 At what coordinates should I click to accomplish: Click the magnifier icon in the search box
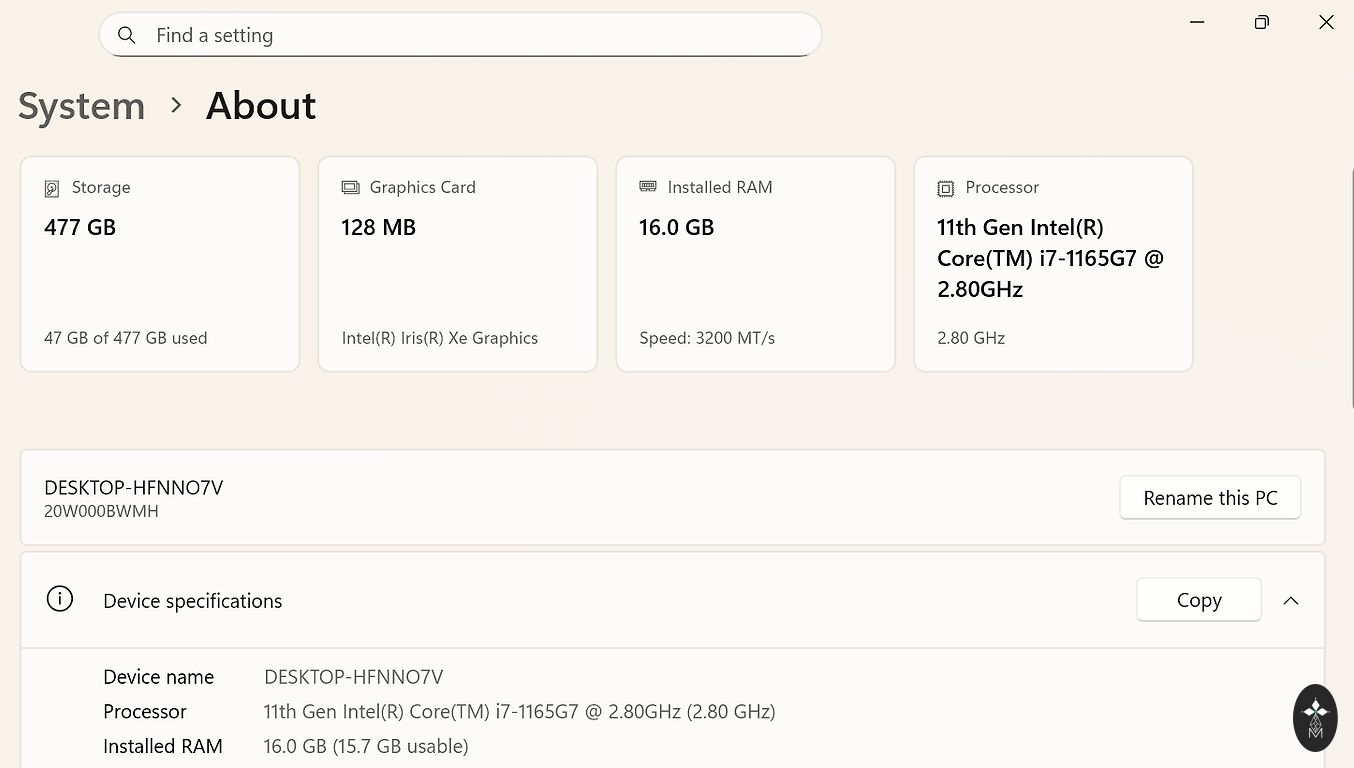(127, 36)
